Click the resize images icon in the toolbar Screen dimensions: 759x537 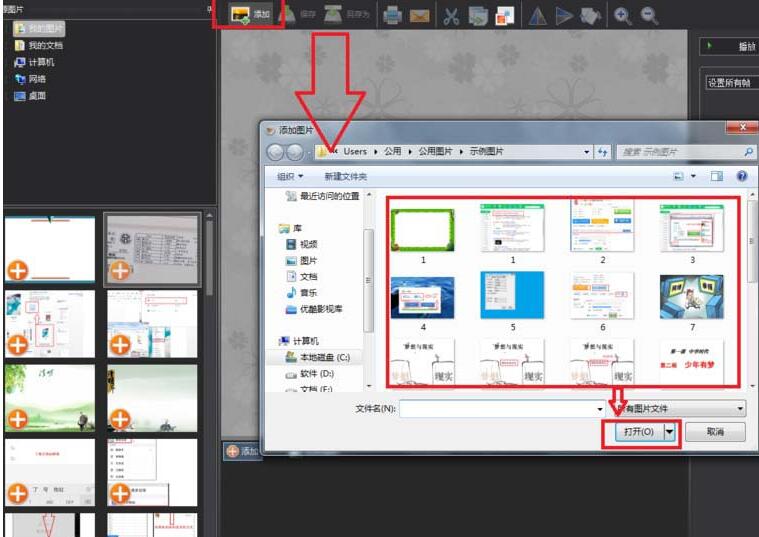(x=478, y=16)
